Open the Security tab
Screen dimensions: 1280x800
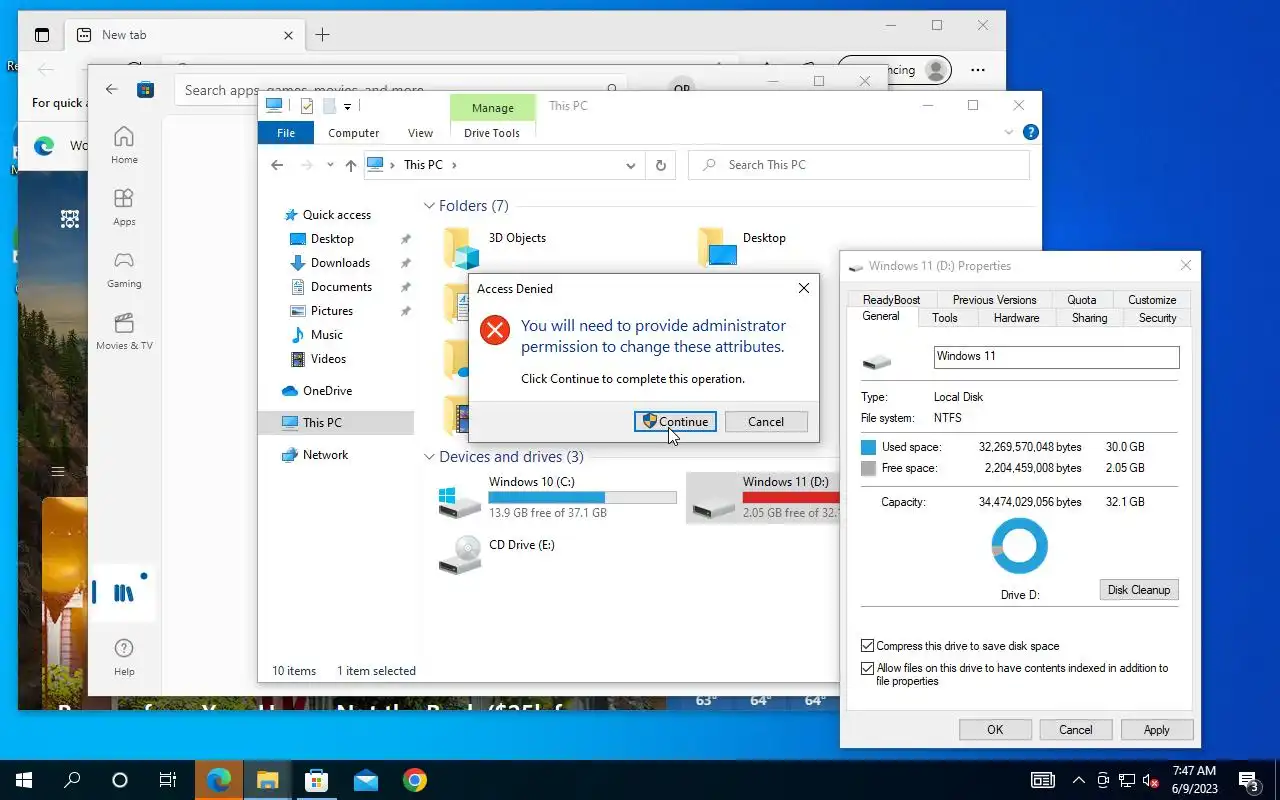point(1157,318)
